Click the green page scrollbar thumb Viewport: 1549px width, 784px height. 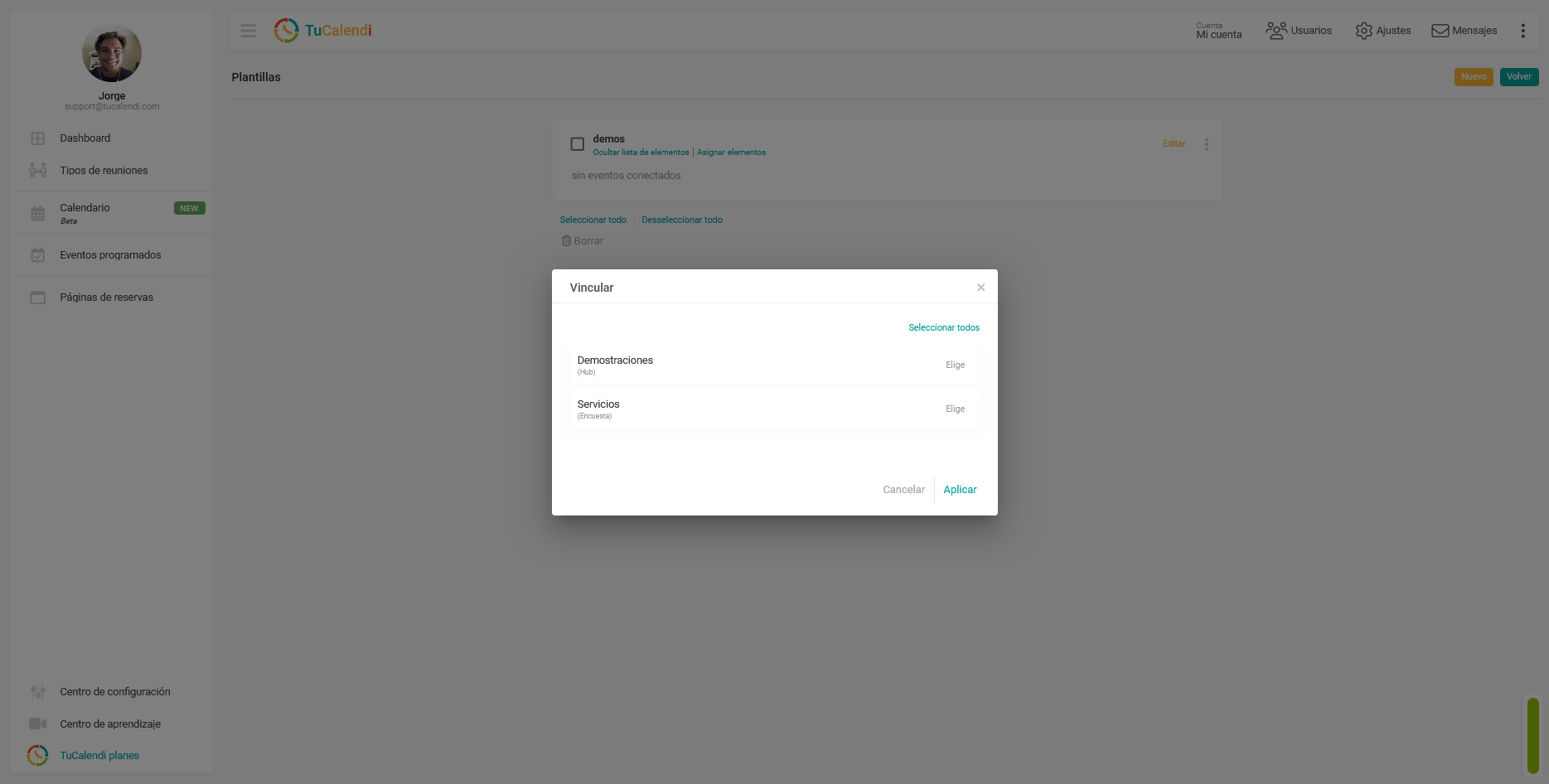(1533, 736)
